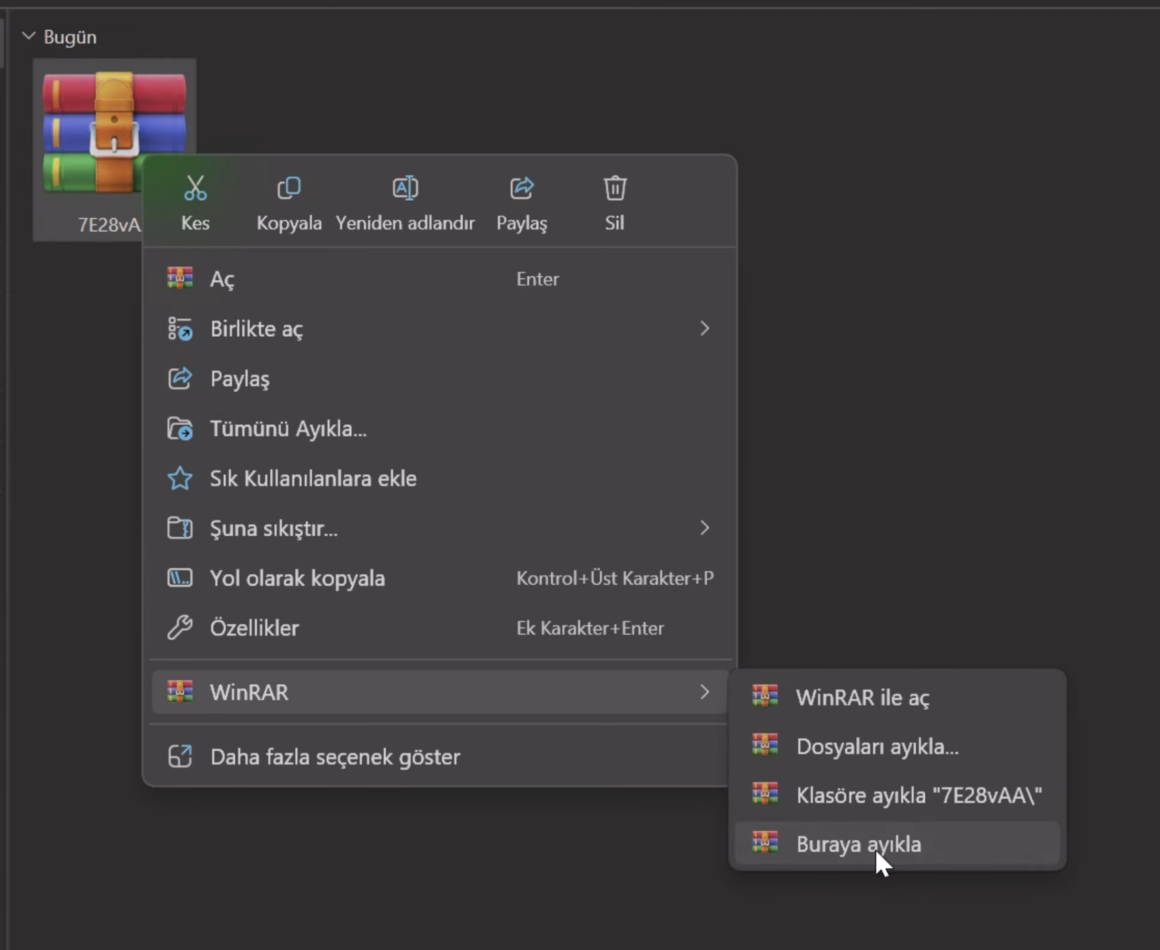Collapse the Bugün group chevron
This screenshot has height=950, width=1160.
28,37
